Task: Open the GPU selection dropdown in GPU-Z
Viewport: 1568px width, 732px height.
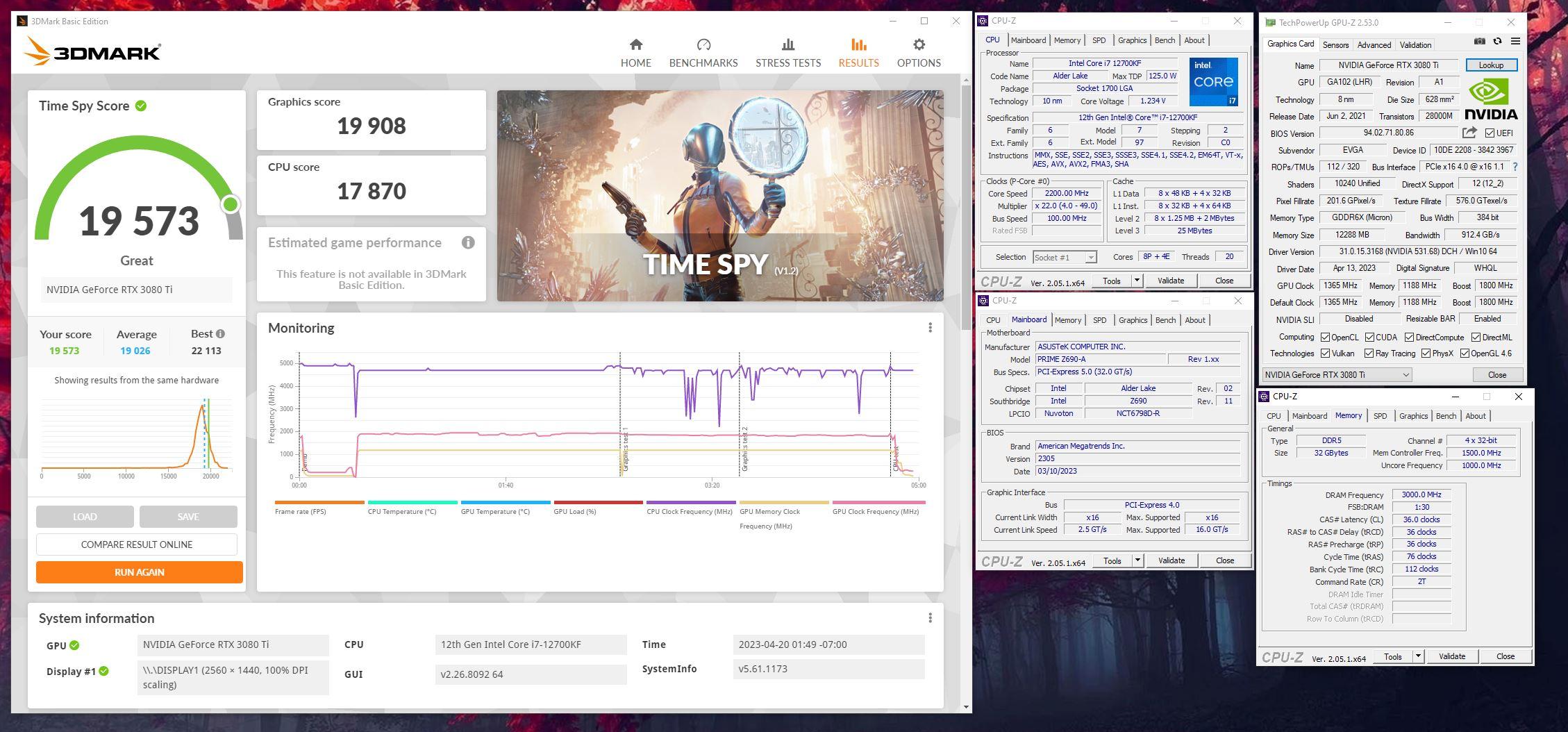Action: 1337,375
